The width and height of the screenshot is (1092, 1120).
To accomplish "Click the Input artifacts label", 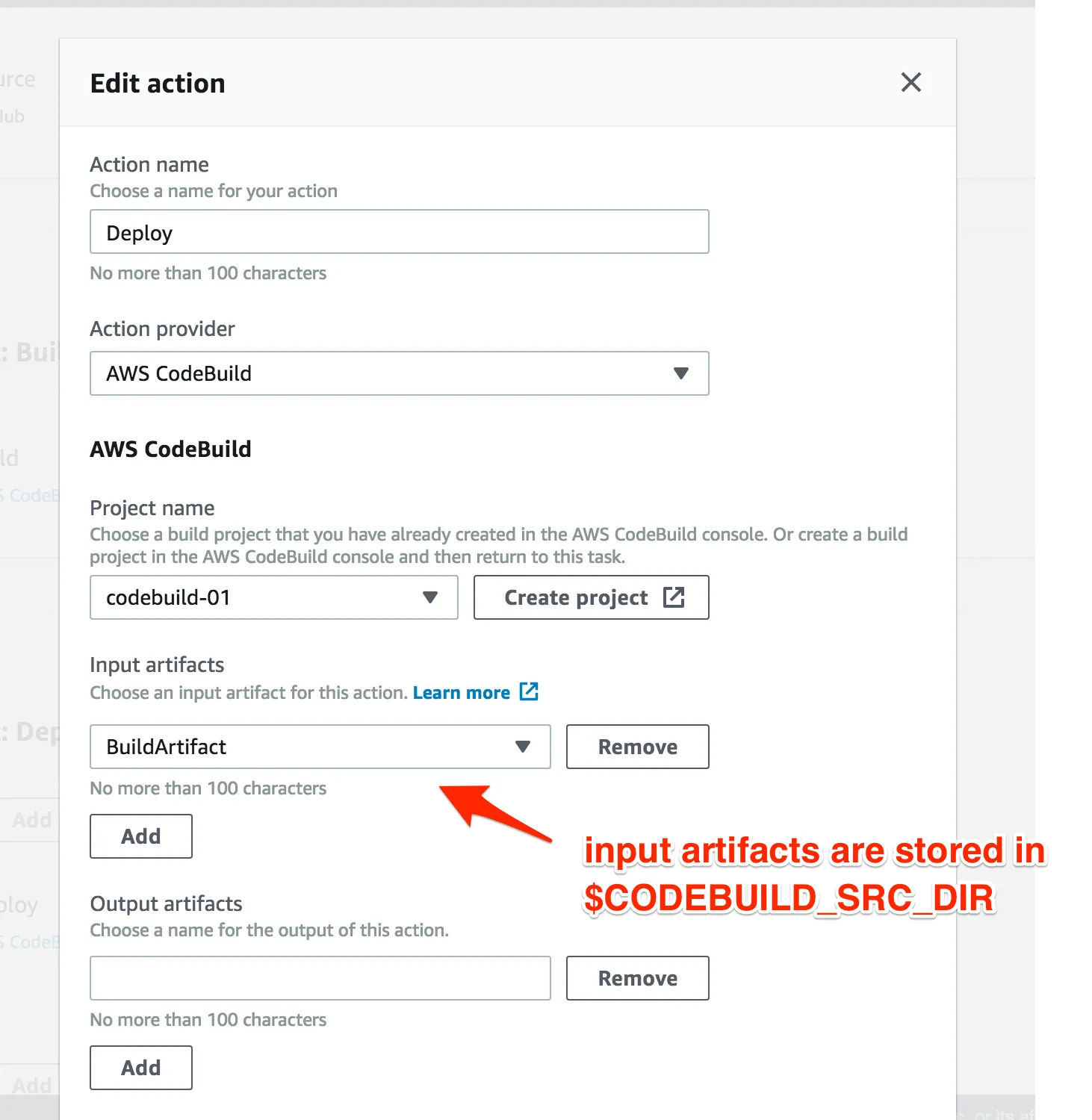I will (157, 665).
